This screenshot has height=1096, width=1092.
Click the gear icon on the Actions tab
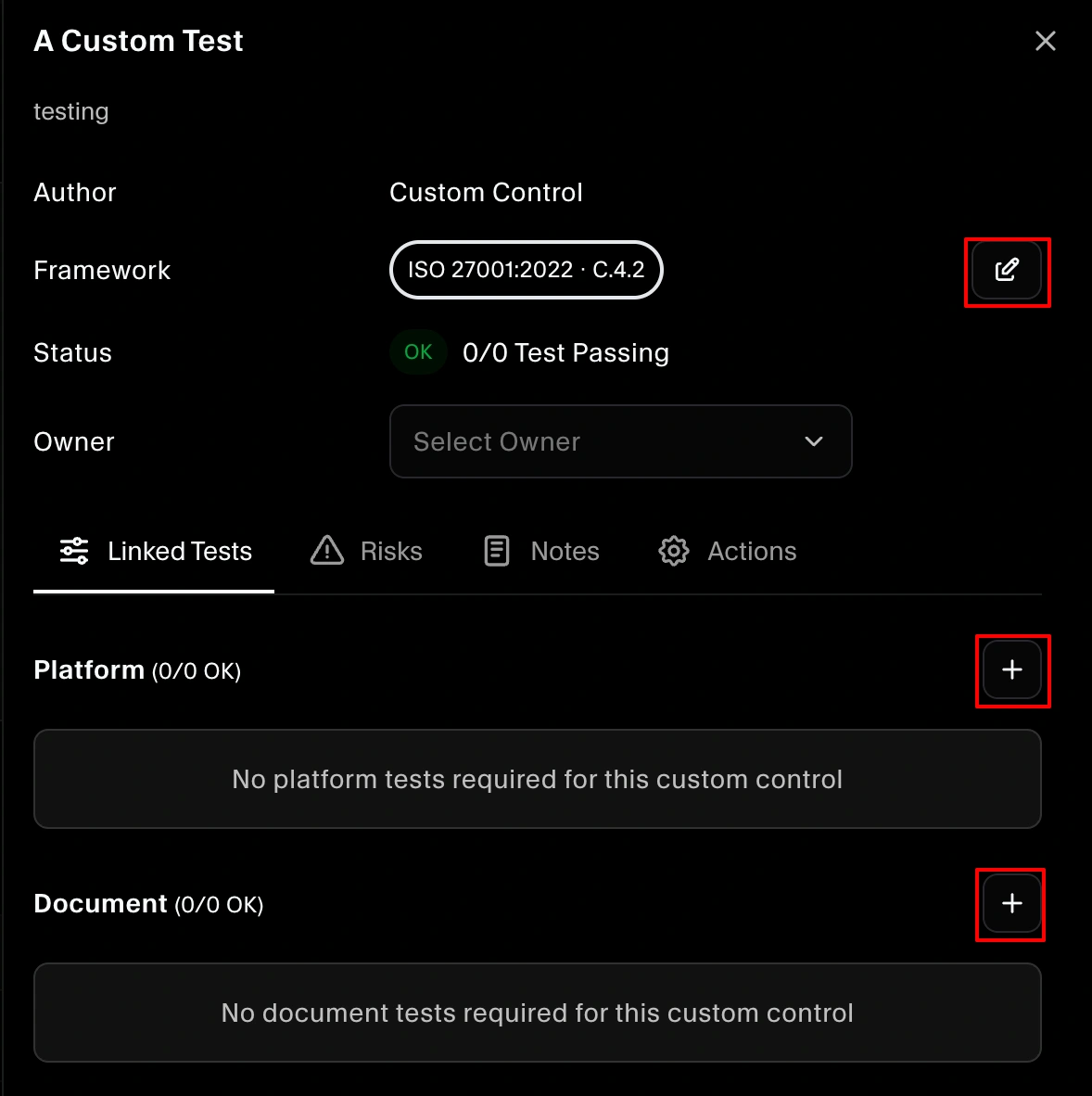(x=674, y=551)
